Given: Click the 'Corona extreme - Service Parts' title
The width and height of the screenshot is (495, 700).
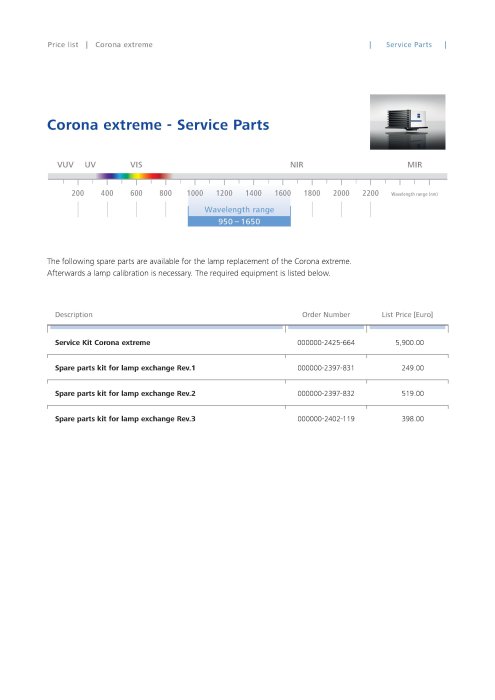Looking at the screenshot, I should 158,125.
